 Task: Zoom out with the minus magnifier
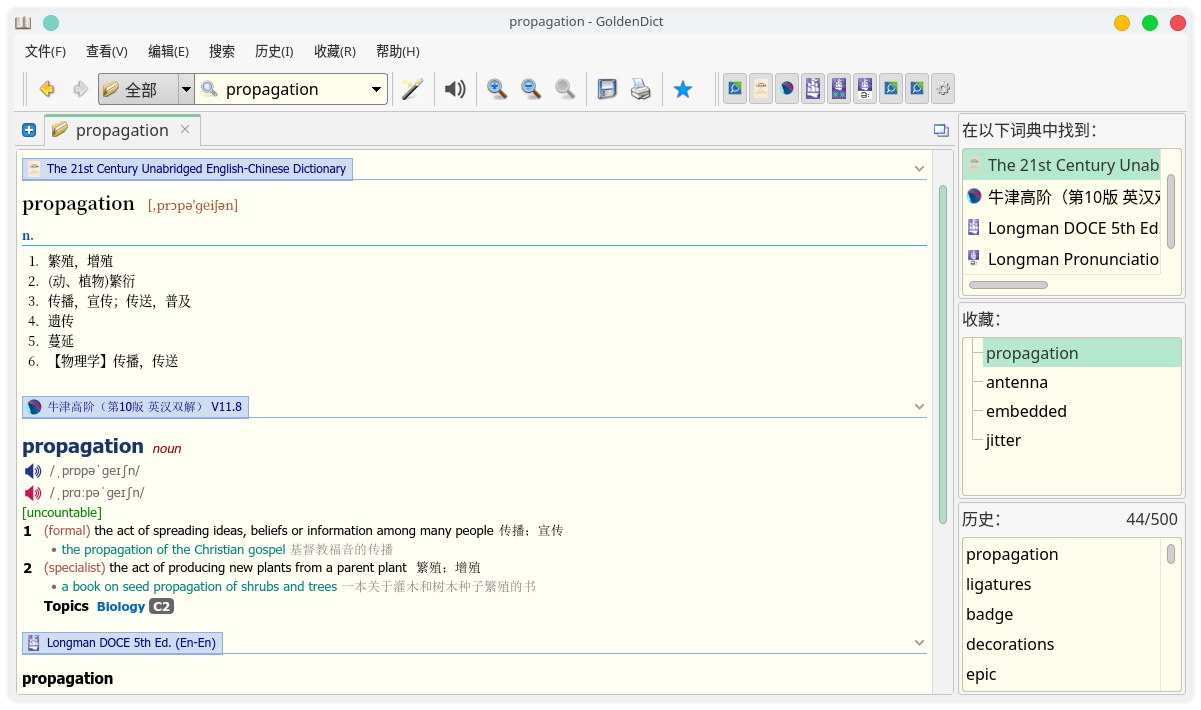point(531,89)
